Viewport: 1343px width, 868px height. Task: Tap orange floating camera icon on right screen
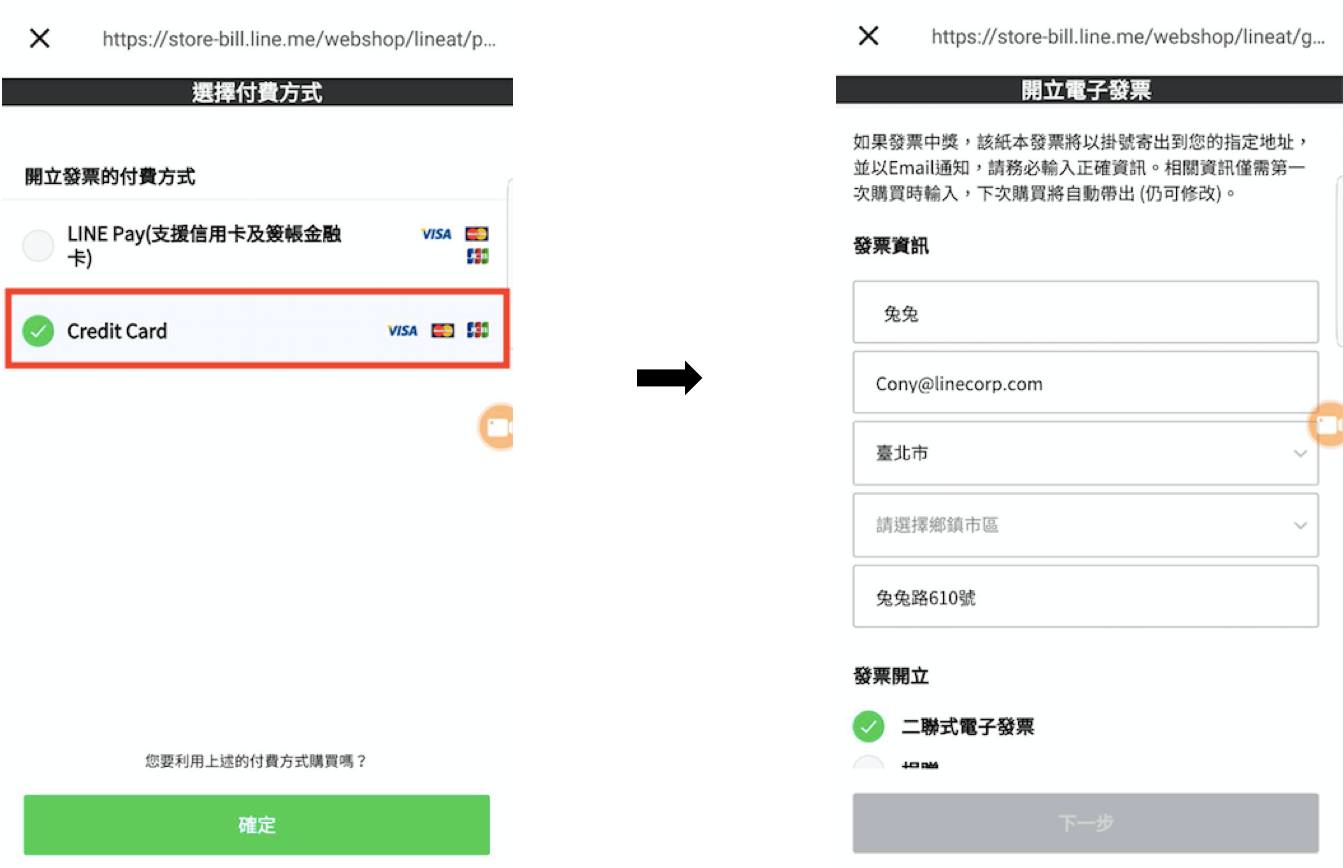[x=1326, y=425]
